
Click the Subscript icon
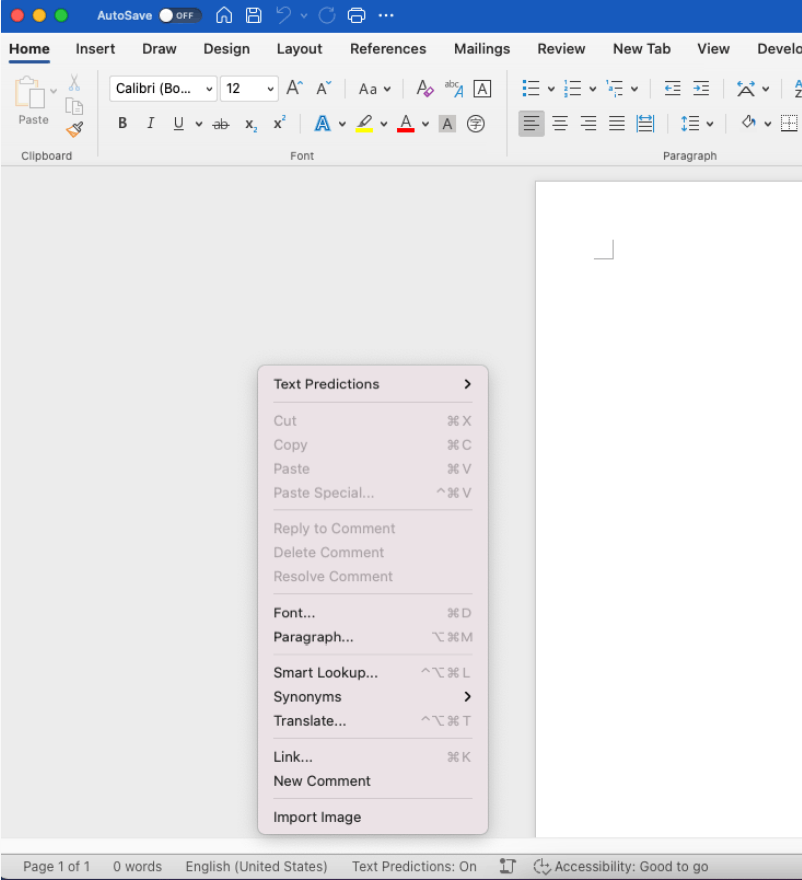click(x=251, y=124)
